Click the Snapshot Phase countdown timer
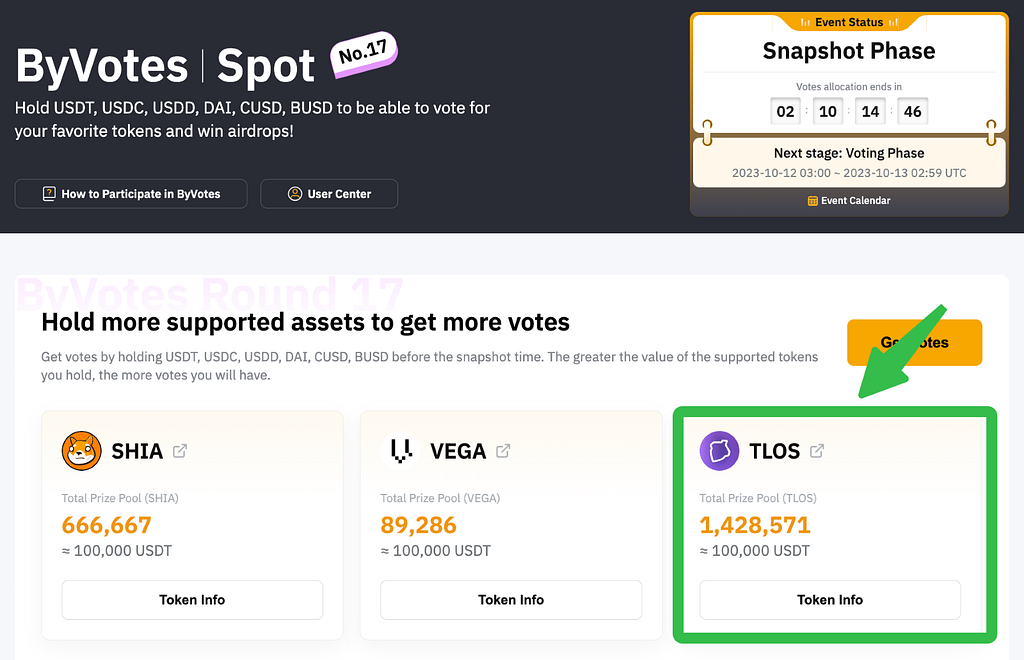The height and width of the screenshot is (660, 1024). click(849, 112)
